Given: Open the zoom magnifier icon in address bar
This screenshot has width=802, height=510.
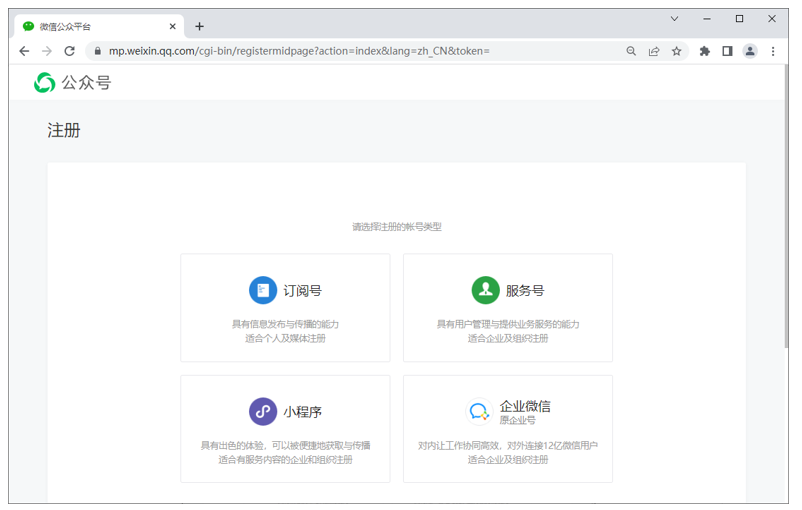Looking at the screenshot, I should (631, 51).
